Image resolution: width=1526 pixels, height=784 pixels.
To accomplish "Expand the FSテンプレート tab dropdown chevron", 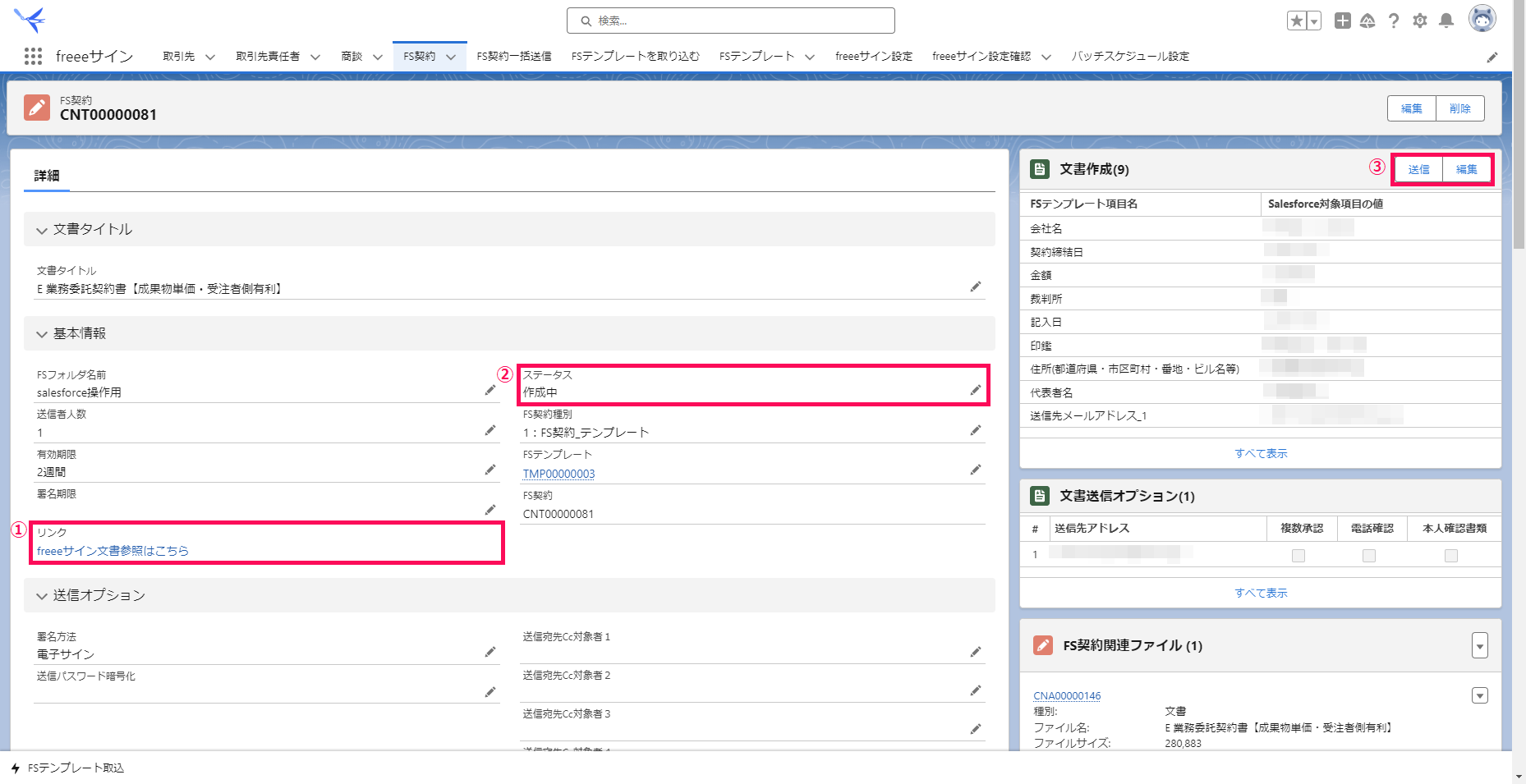I will pyautogui.click(x=810, y=57).
